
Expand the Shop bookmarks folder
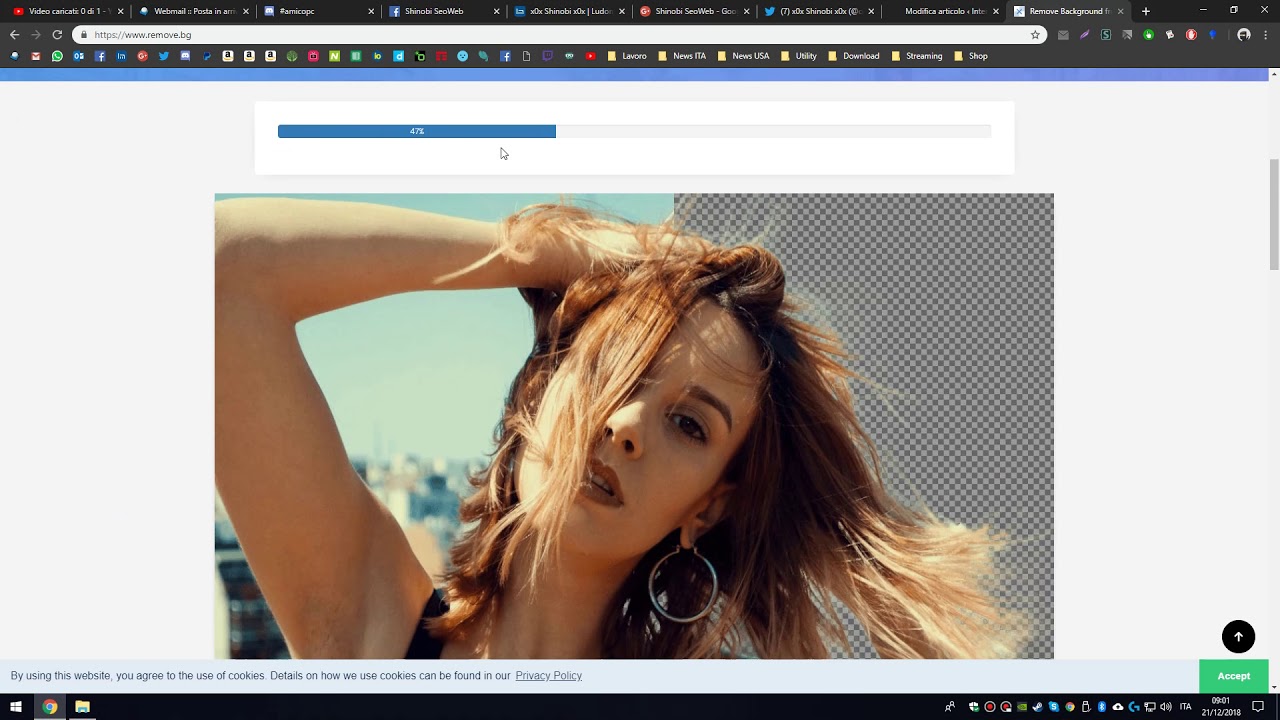coord(970,56)
